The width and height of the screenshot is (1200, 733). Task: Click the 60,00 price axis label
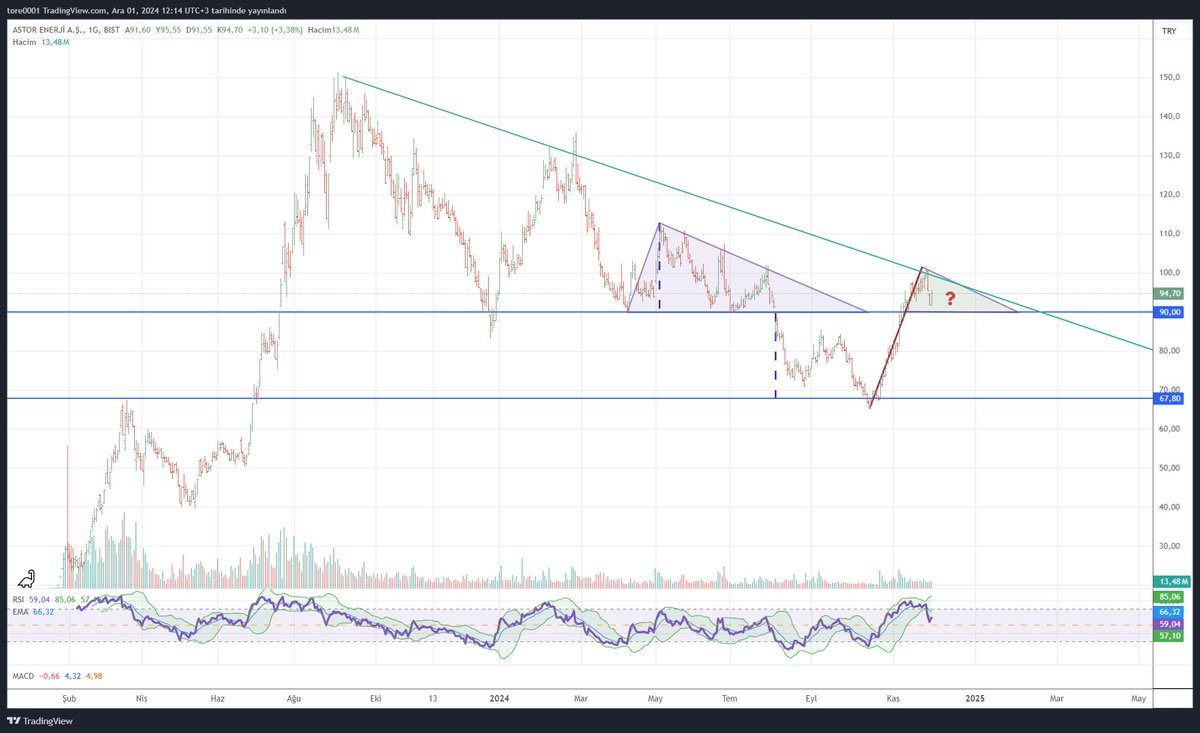tap(1171, 429)
